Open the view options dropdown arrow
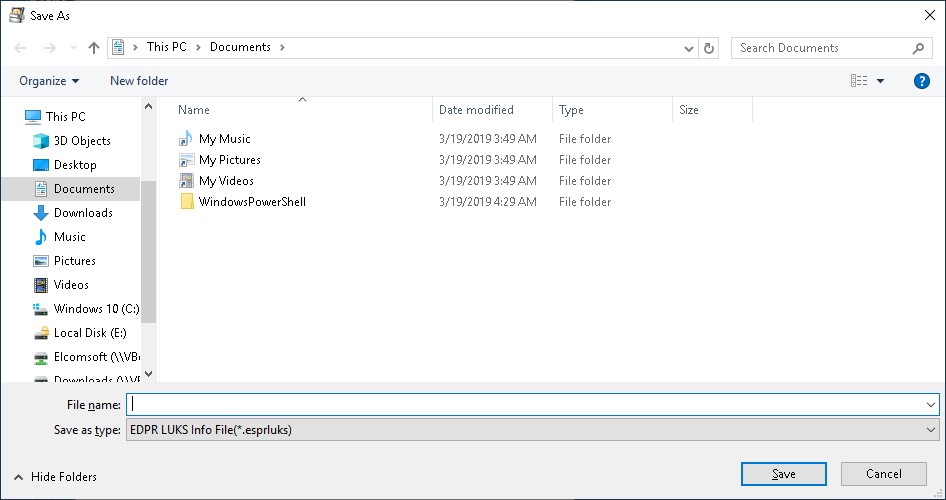The image size is (946, 500). click(880, 81)
